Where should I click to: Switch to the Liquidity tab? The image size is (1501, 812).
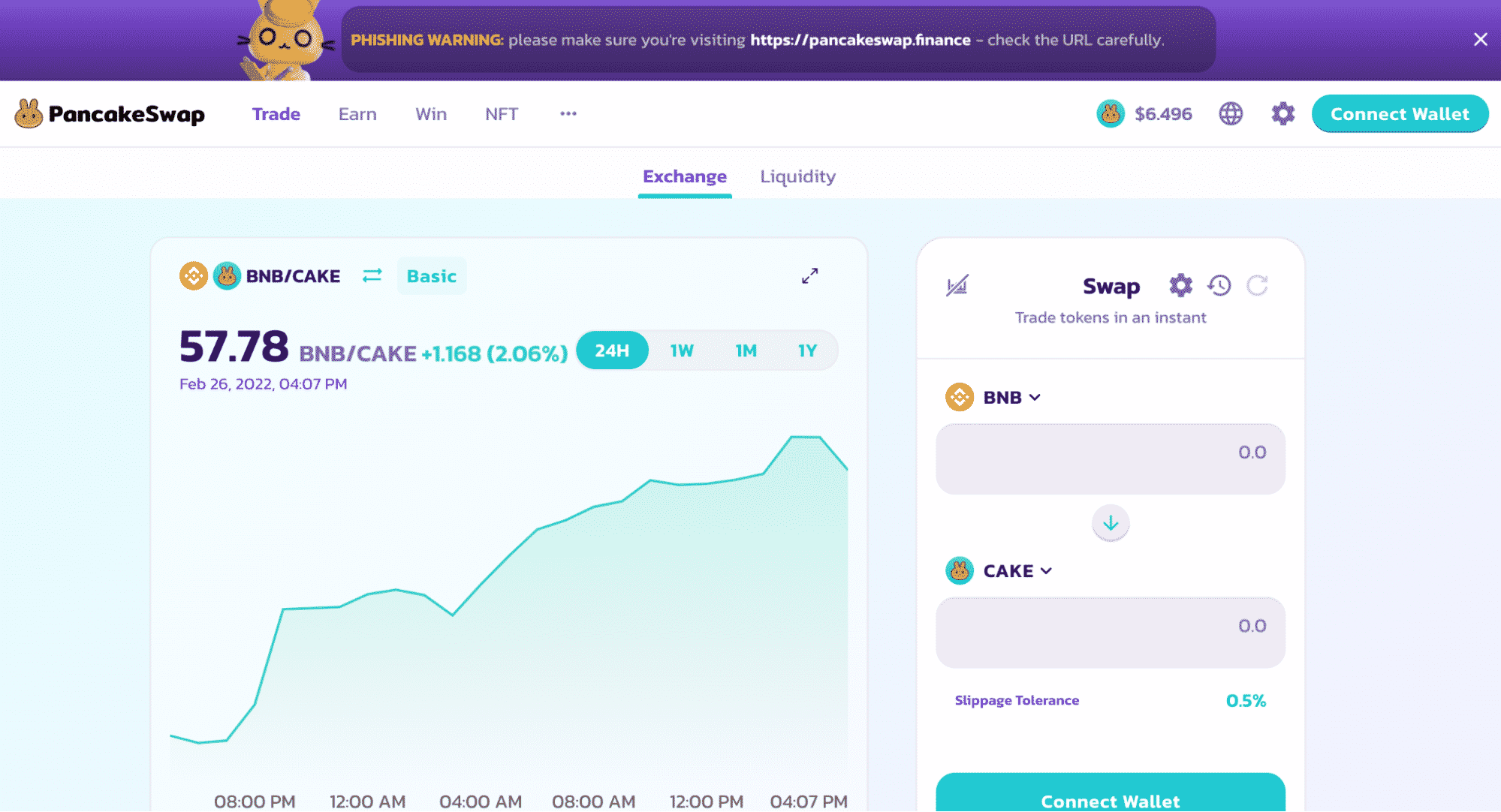[x=797, y=176]
